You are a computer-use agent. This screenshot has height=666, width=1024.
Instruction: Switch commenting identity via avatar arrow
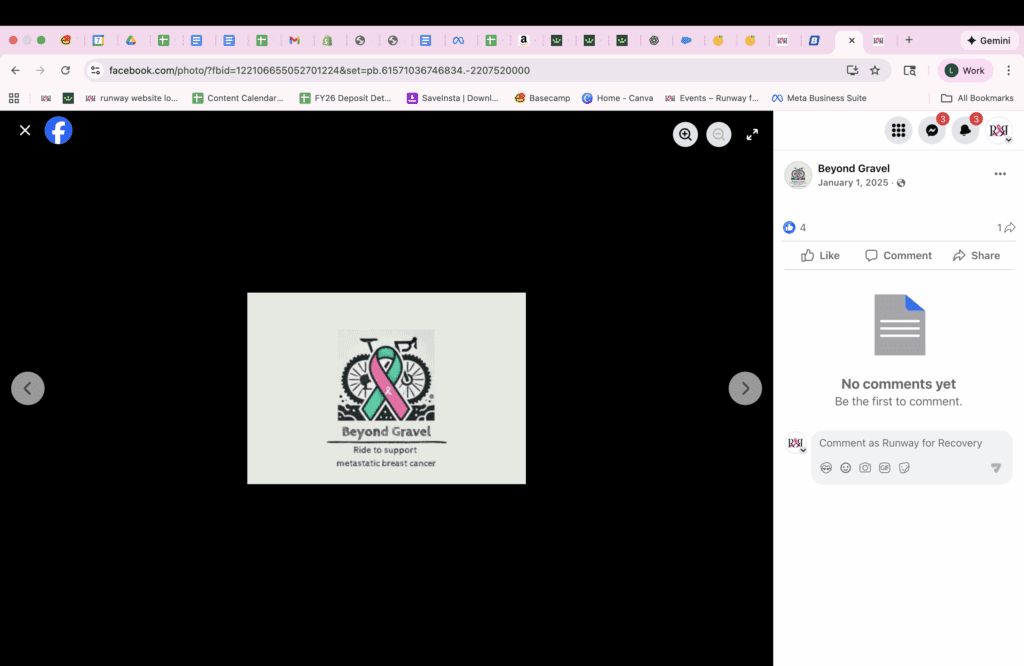[803, 450]
